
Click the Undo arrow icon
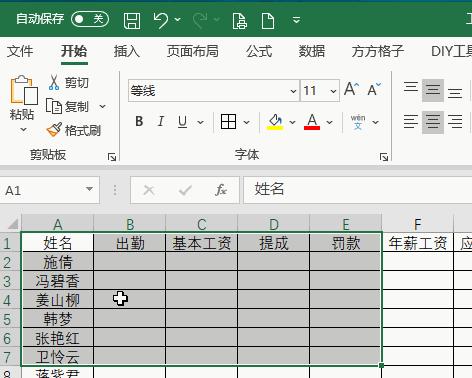(x=161, y=20)
